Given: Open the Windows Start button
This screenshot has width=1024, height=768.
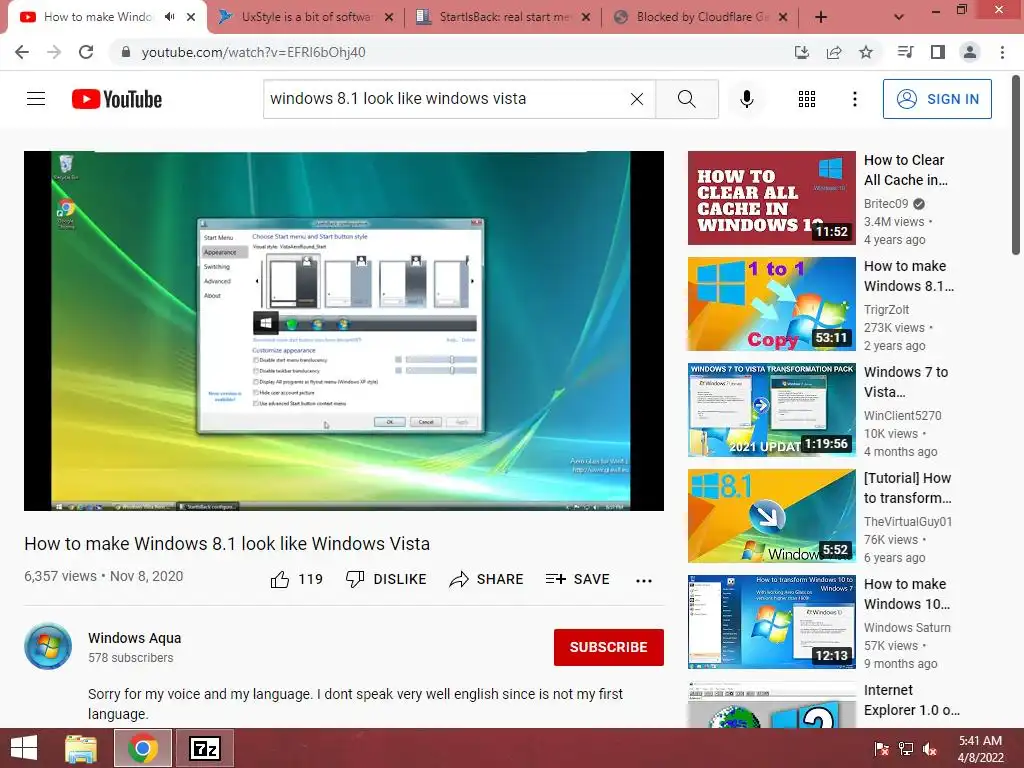Looking at the screenshot, I should (x=24, y=748).
